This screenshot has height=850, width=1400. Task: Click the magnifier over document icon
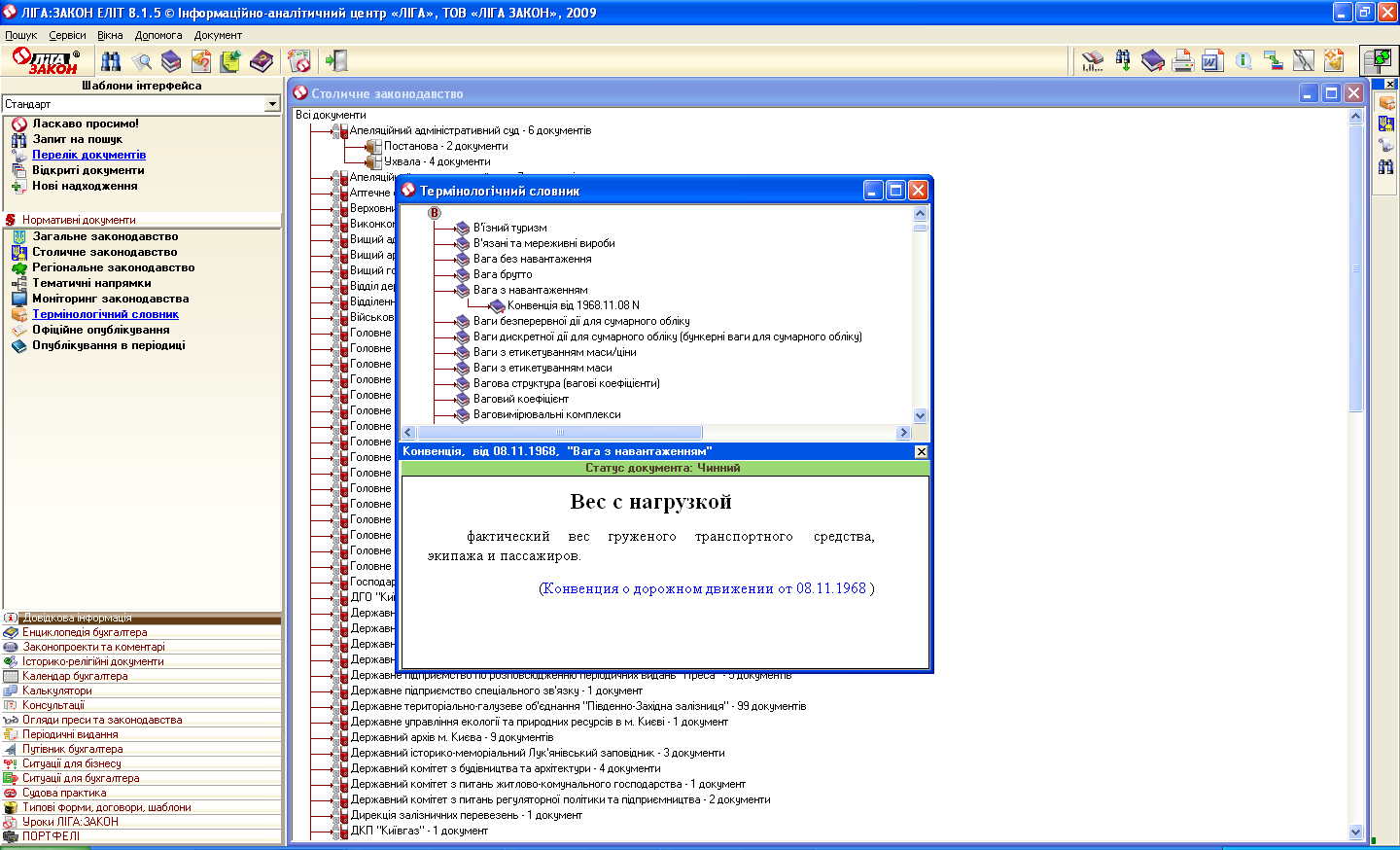[142, 61]
